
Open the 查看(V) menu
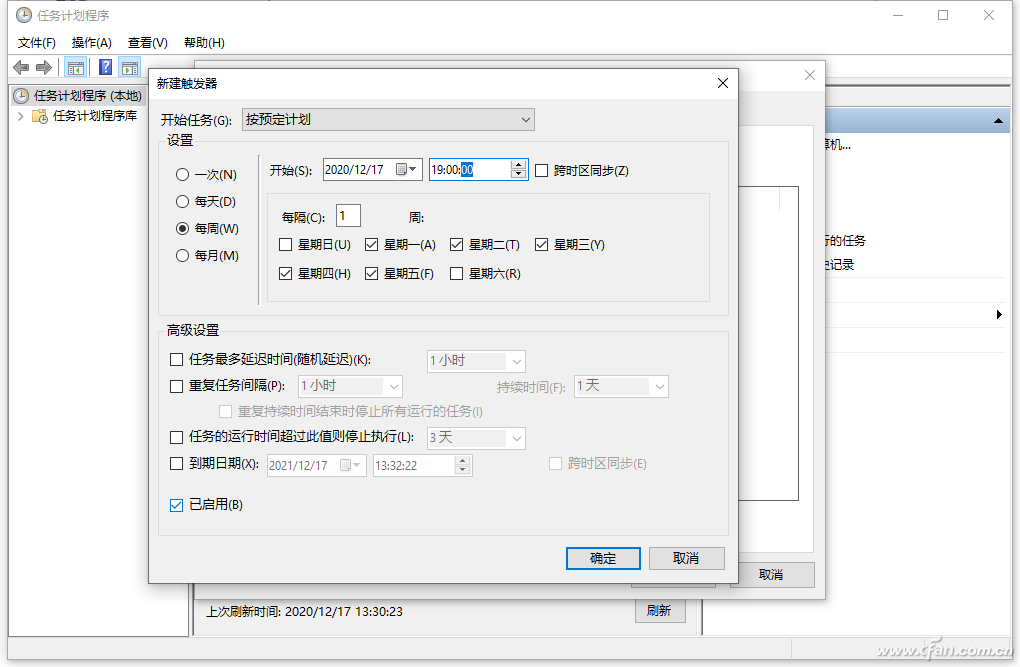(x=148, y=43)
